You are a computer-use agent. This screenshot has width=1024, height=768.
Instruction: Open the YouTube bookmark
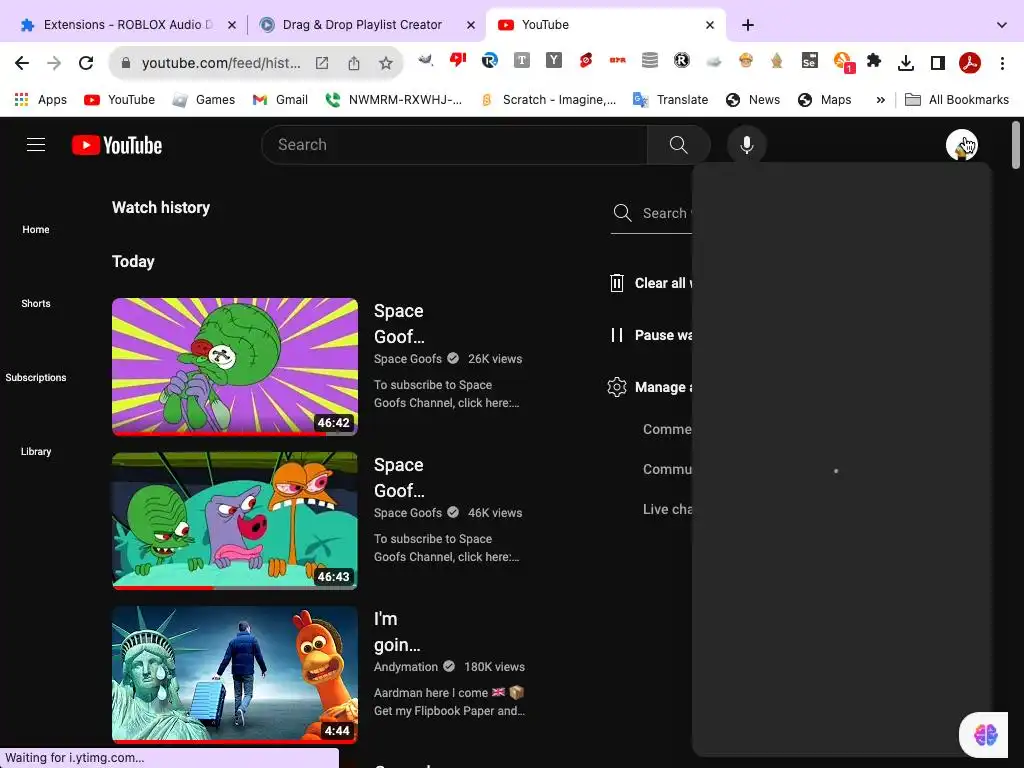pyautogui.click(x=120, y=100)
